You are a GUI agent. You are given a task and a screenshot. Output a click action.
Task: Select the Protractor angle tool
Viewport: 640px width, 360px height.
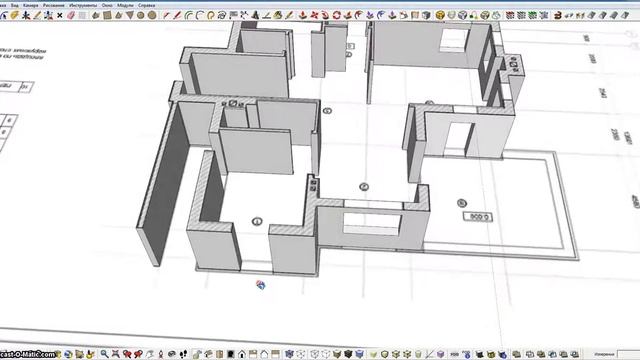(267, 16)
